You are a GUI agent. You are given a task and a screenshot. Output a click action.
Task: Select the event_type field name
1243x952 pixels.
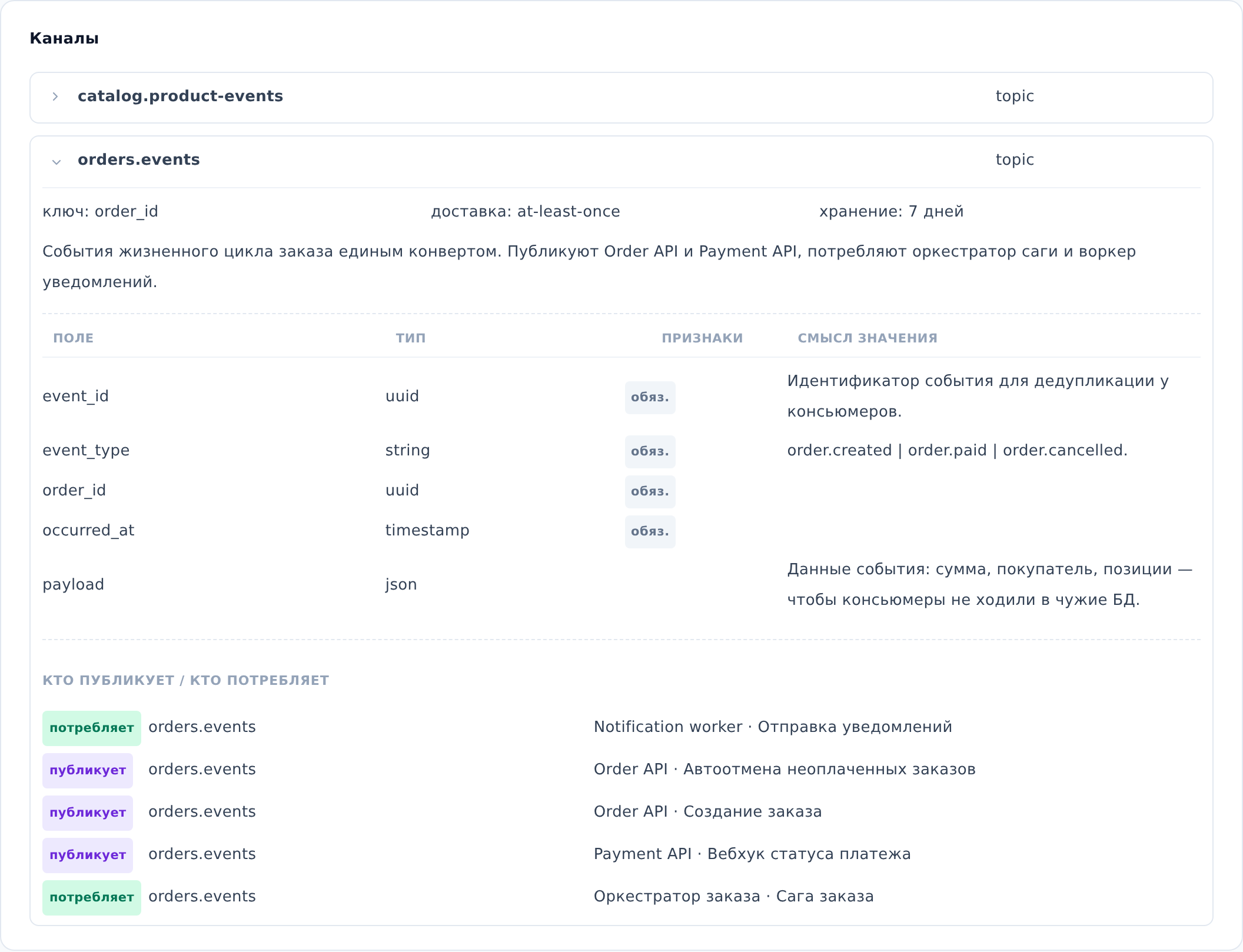pos(86,450)
